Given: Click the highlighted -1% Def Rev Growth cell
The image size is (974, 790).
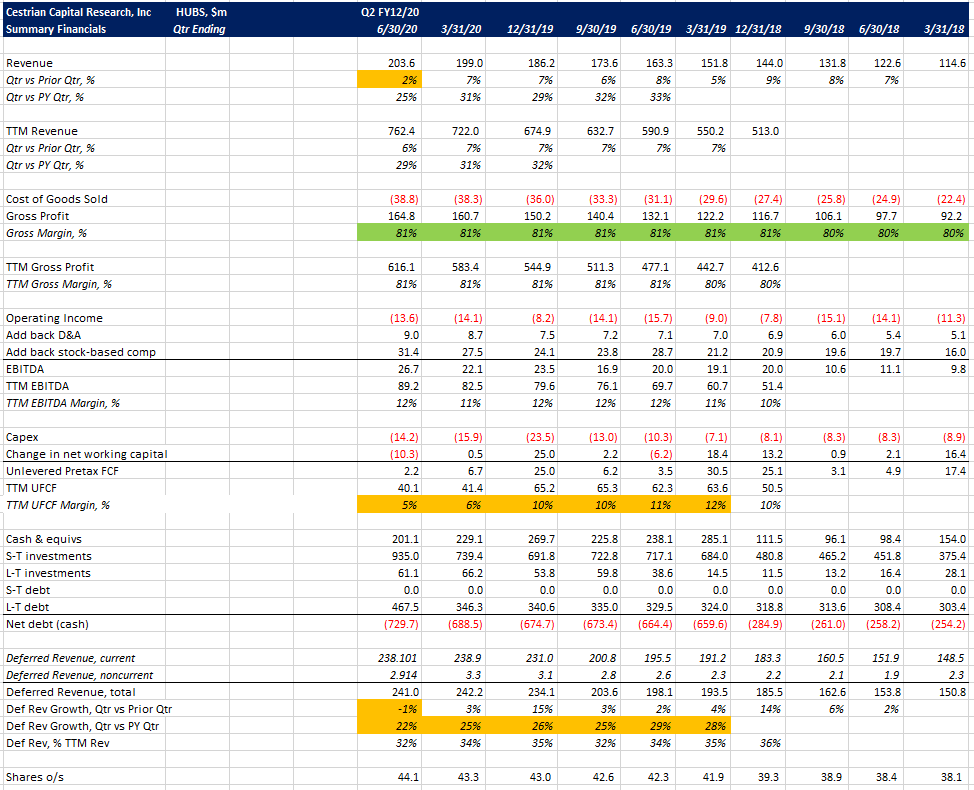Looking at the screenshot, I should tap(390, 708).
